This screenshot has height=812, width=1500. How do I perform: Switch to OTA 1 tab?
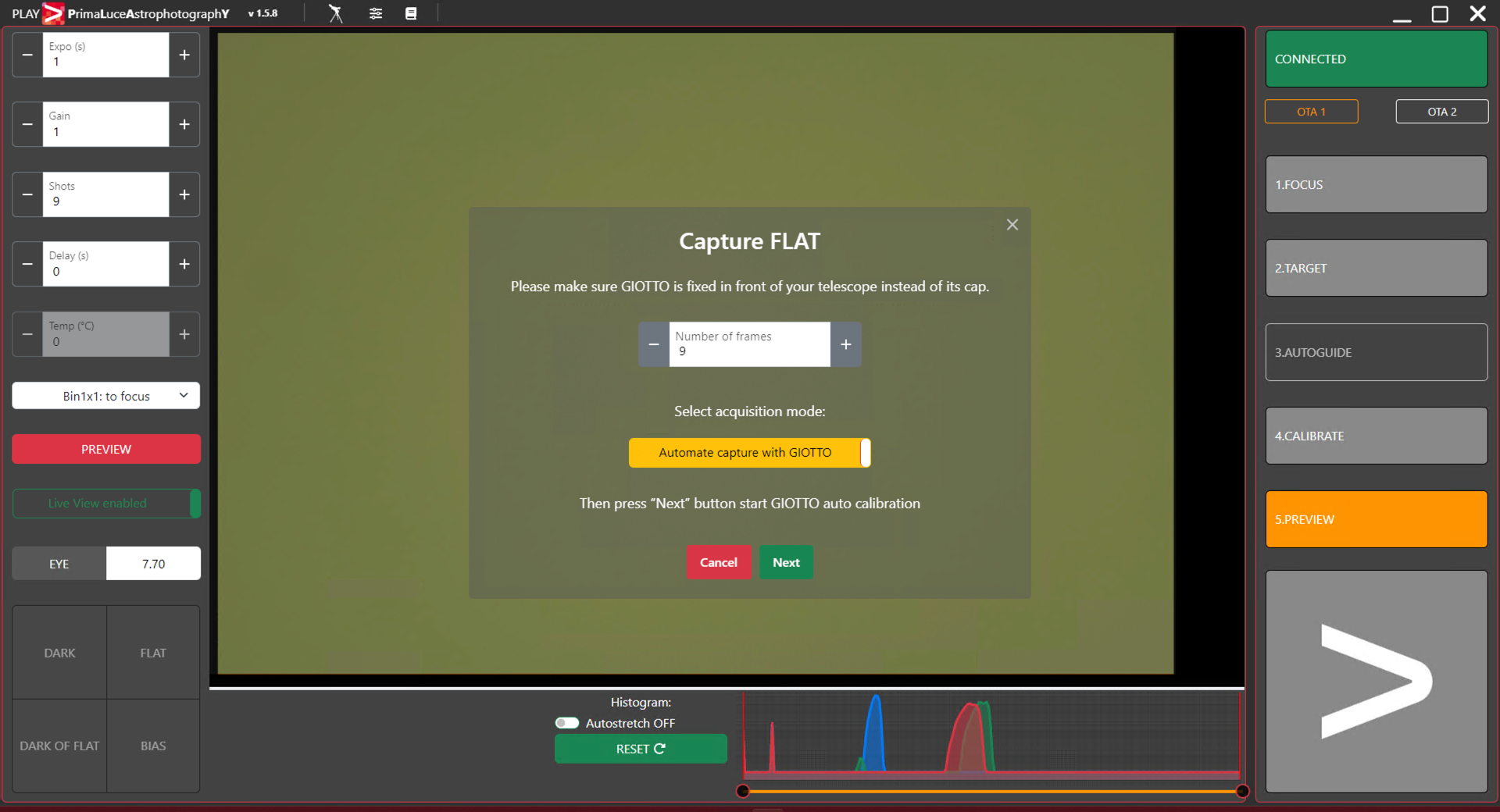(1312, 112)
